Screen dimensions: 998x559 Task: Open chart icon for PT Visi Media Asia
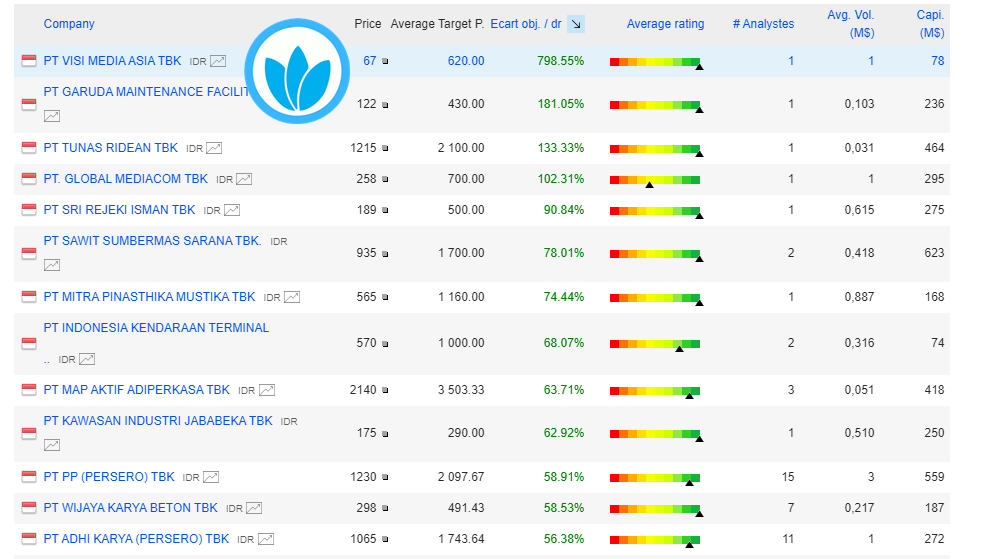218,61
